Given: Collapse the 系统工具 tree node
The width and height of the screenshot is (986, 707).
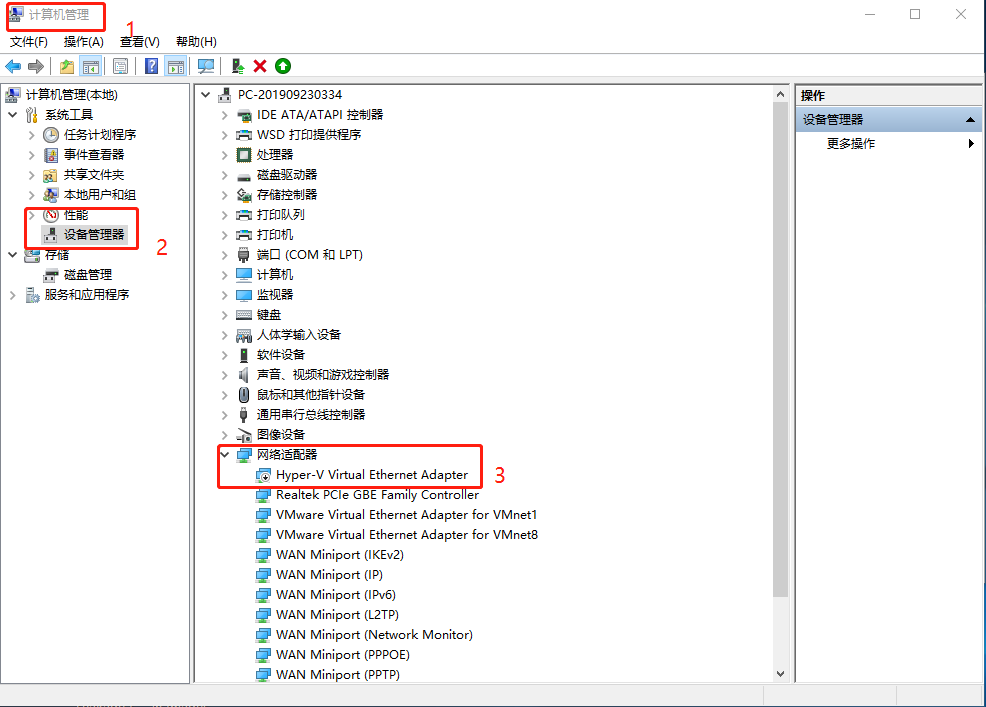Looking at the screenshot, I should pos(13,114).
